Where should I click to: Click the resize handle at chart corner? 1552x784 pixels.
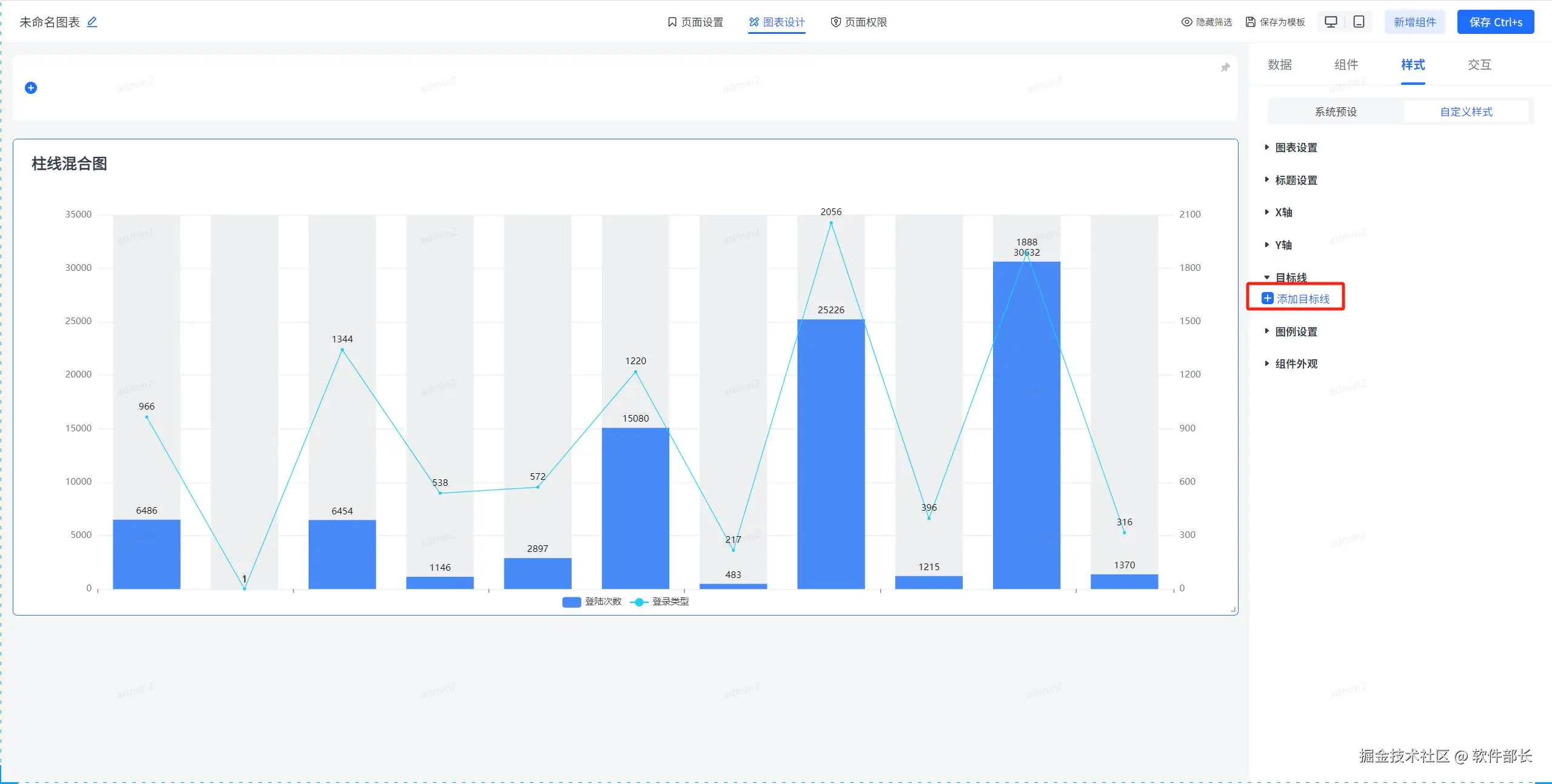click(1233, 610)
